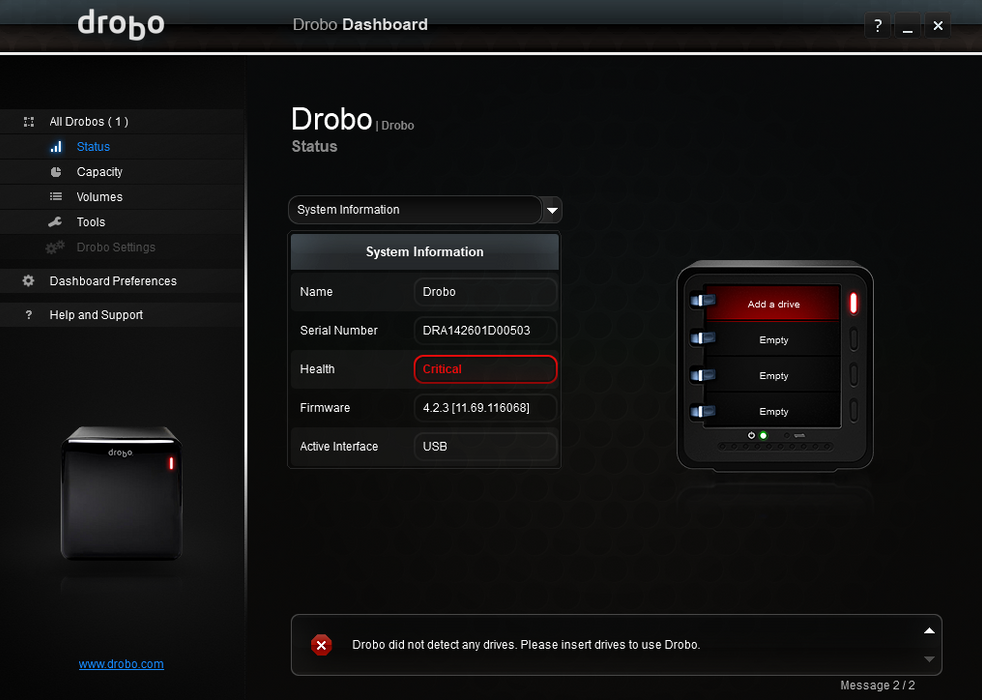Click the down arrow on the message bar

click(929, 660)
